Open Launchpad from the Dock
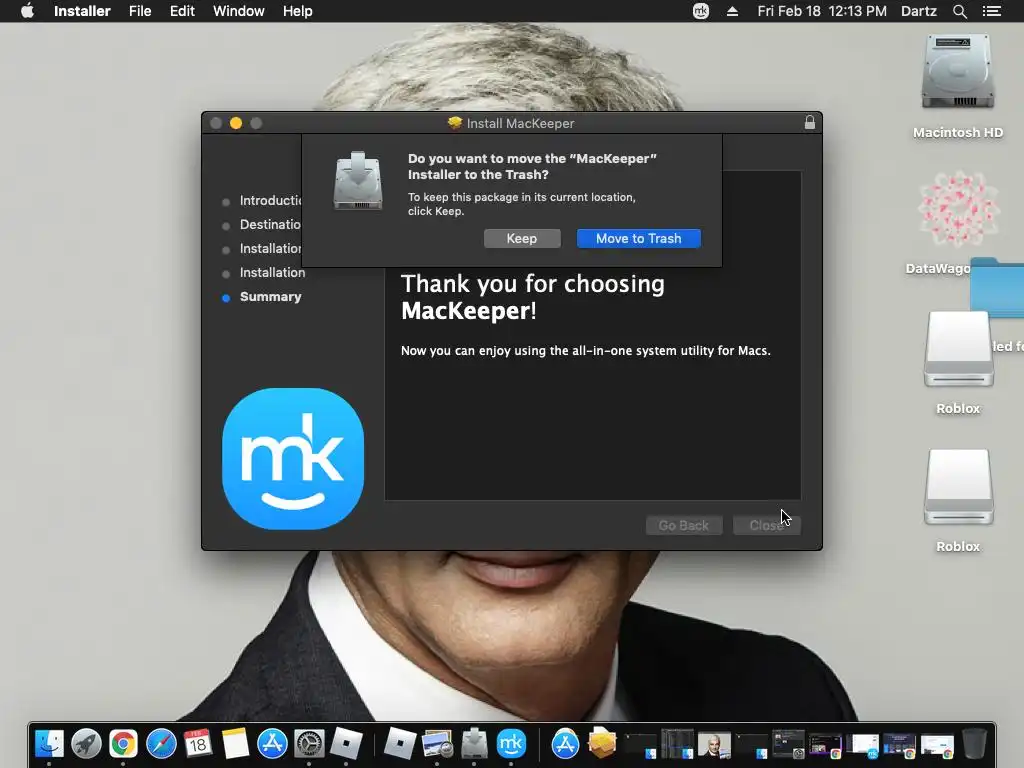Screen dimensions: 1024x768 pos(86,743)
